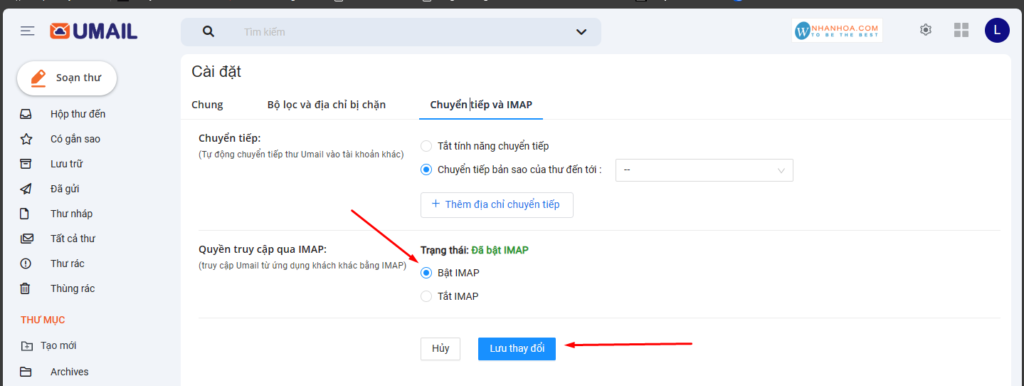Open the Có gắn sao folder label
This screenshot has width=1024, height=386.
75,139
